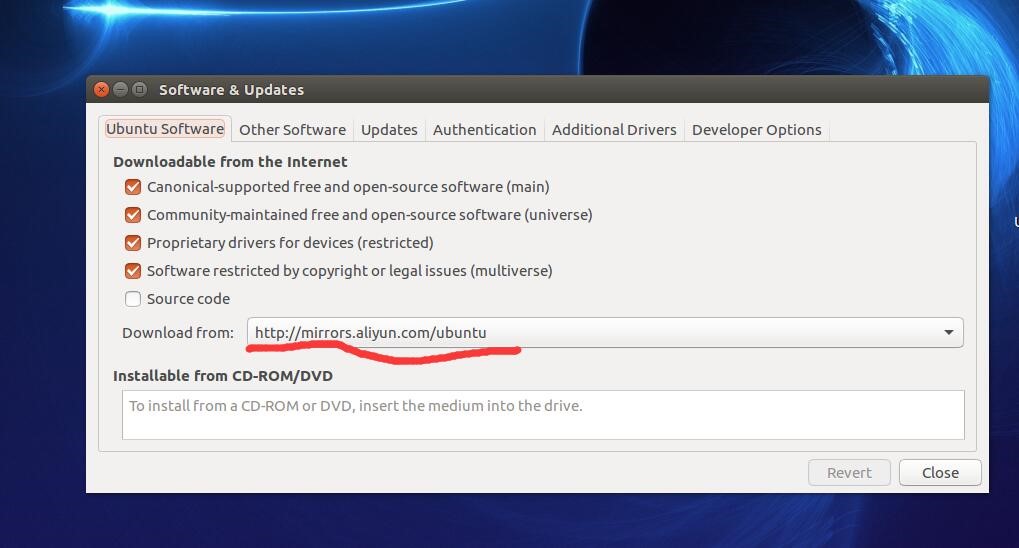Open the Additional Drivers tab
The image size is (1019, 548).
tap(614, 129)
